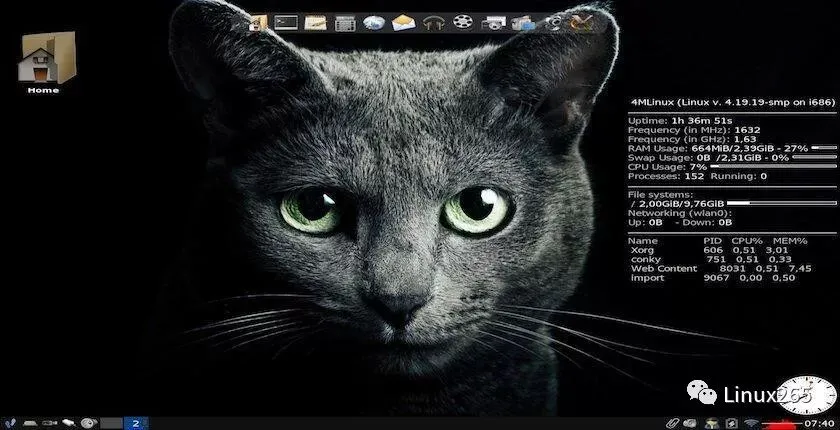Click the Xorg process row
Image resolution: width=840 pixels, height=430 pixels.
pyautogui.click(x=709, y=250)
